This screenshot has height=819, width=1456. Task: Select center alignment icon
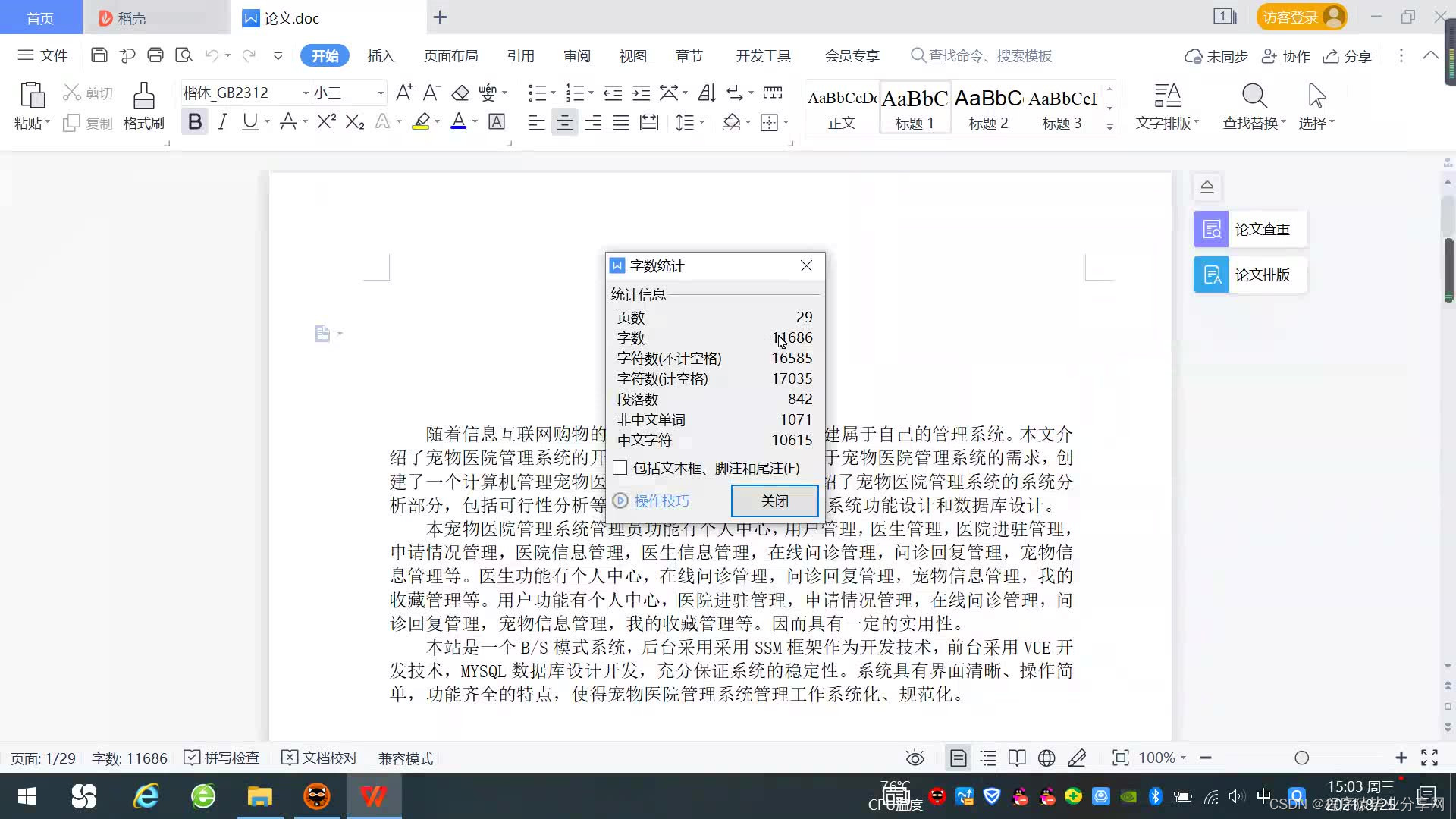(x=564, y=123)
